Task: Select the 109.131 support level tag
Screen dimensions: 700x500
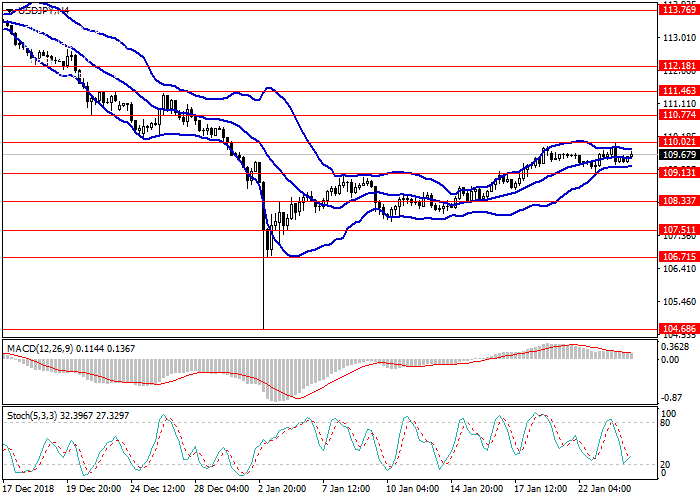Action: [679, 172]
